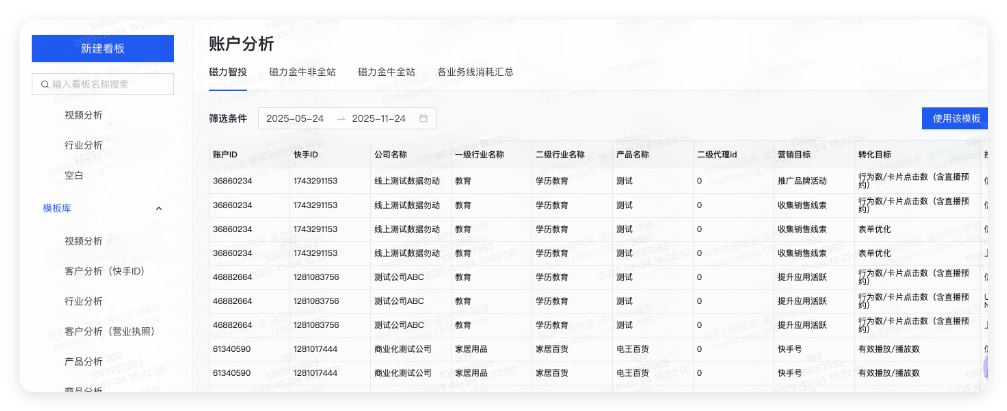Open 模板库 section label
This screenshot has height=411, width=1007.
[x=57, y=208]
